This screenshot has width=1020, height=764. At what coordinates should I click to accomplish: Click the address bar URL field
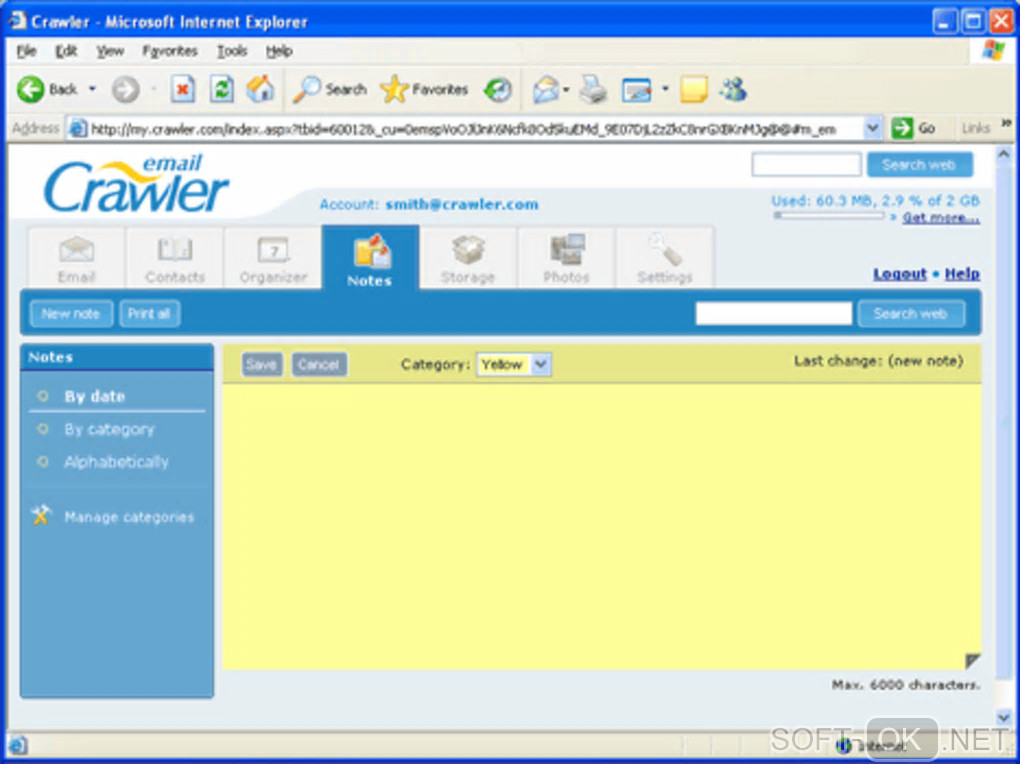tap(463, 129)
